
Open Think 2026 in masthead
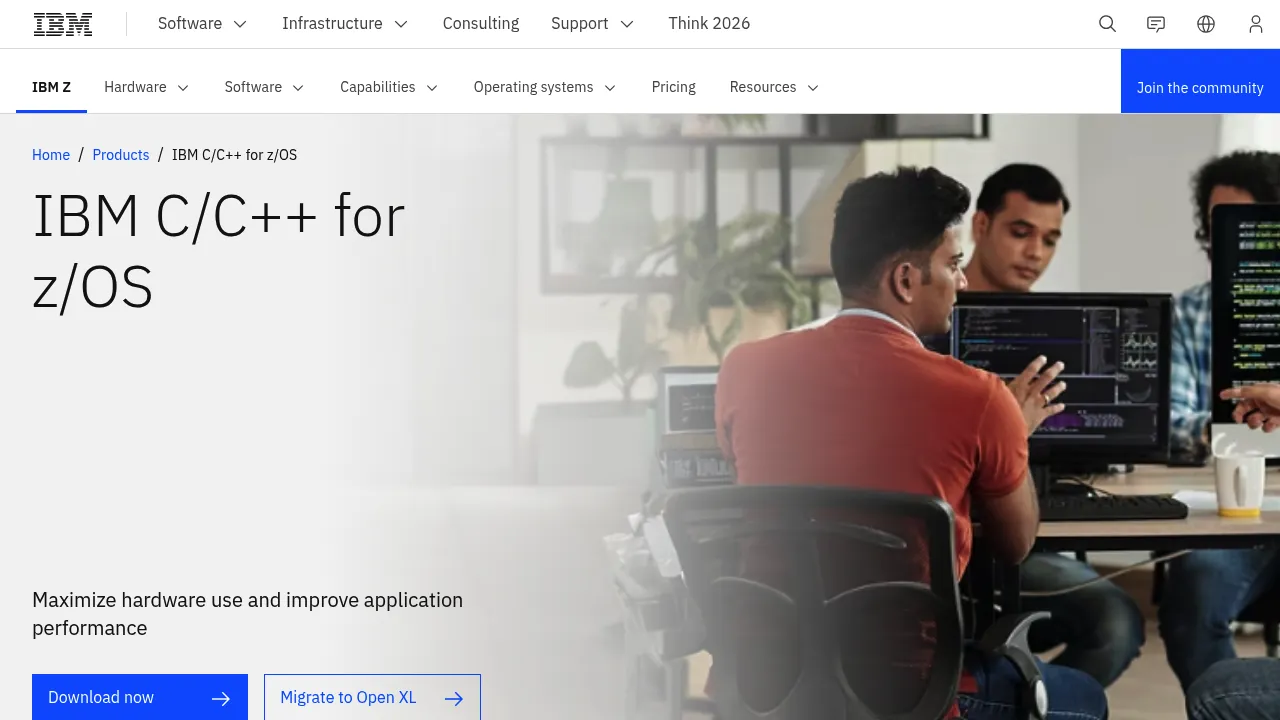(x=709, y=24)
